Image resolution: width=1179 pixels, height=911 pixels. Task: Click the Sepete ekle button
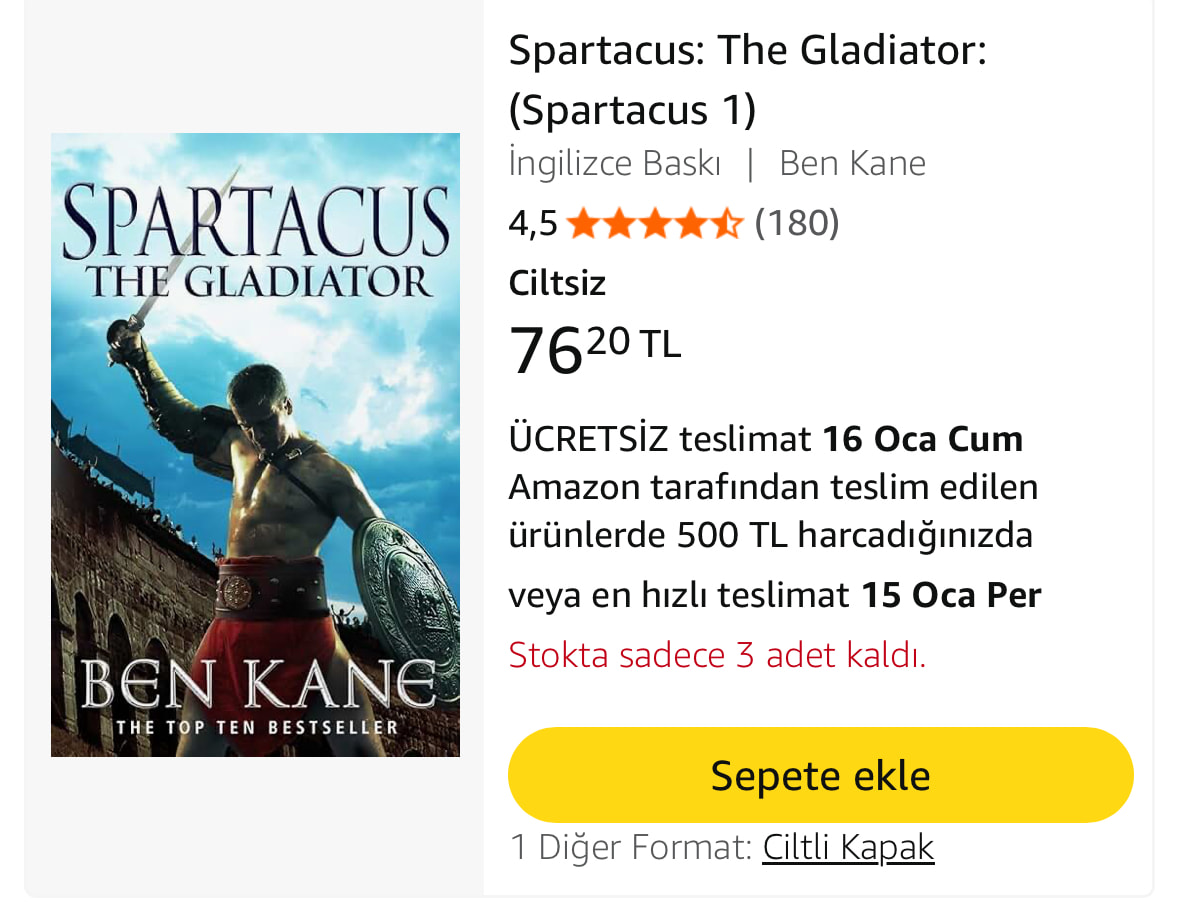coord(820,775)
